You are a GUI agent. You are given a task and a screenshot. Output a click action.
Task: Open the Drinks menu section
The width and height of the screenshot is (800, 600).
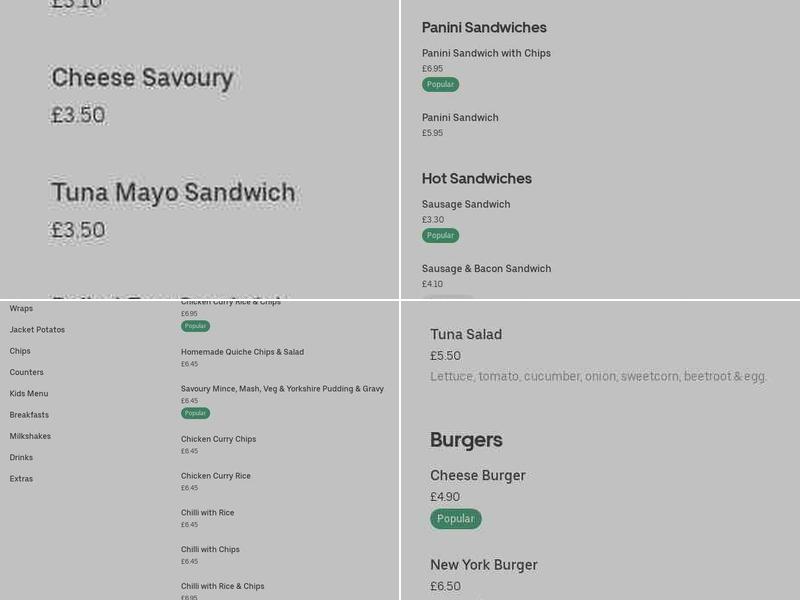pyautogui.click(x=21, y=457)
